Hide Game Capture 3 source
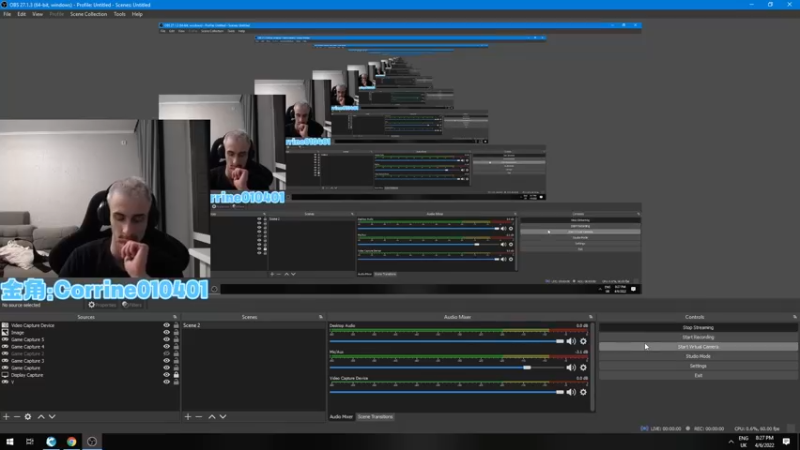This screenshot has width=800, height=450. pyautogui.click(x=166, y=361)
